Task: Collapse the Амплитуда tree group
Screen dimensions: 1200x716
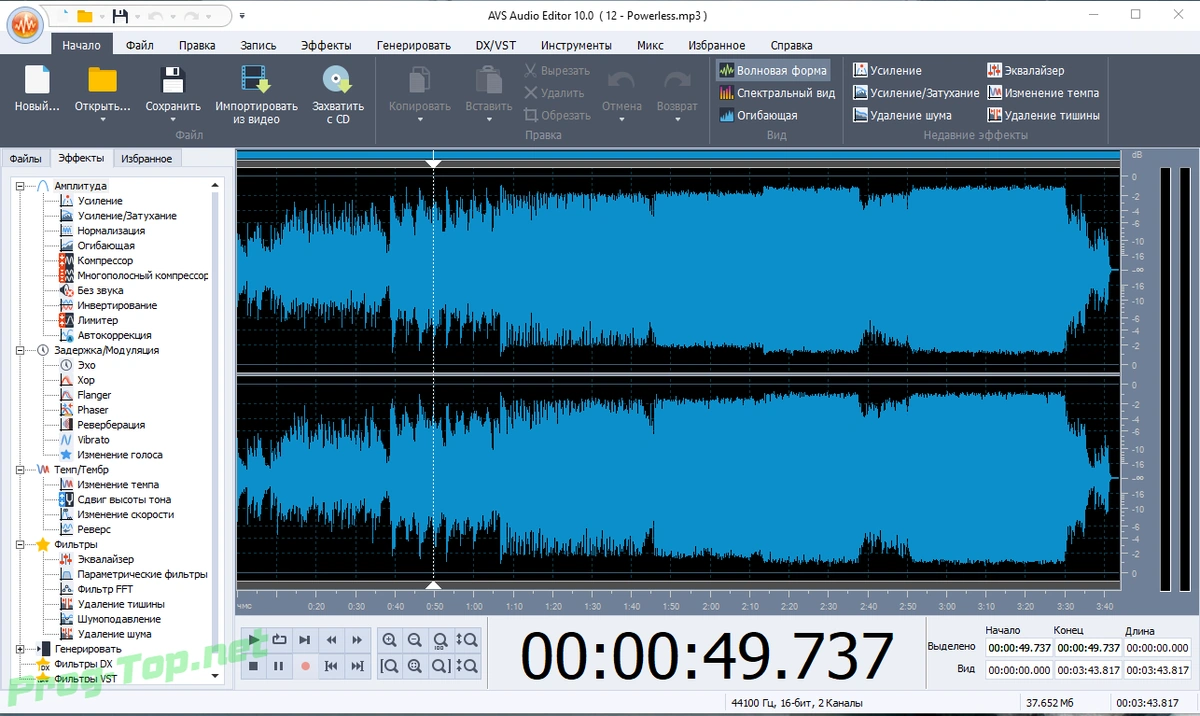Action: (20, 186)
